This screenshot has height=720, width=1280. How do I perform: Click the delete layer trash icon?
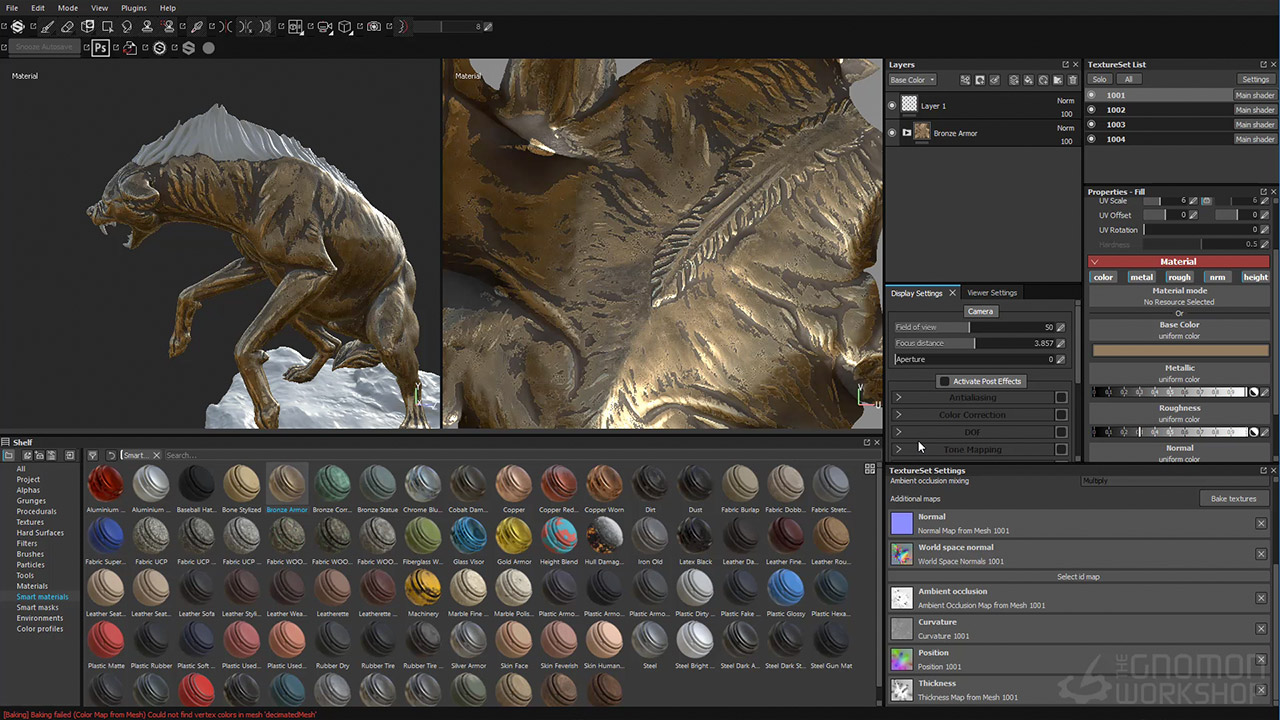click(x=1073, y=80)
